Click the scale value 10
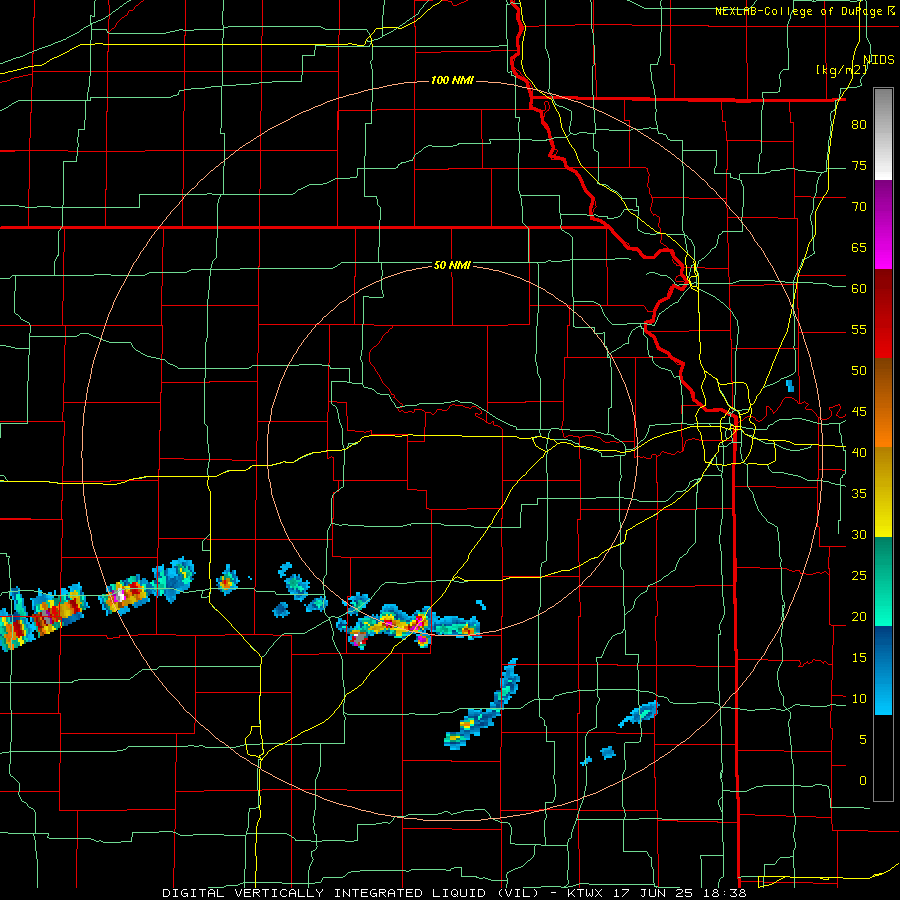The image size is (900, 900). (x=859, y=699)
